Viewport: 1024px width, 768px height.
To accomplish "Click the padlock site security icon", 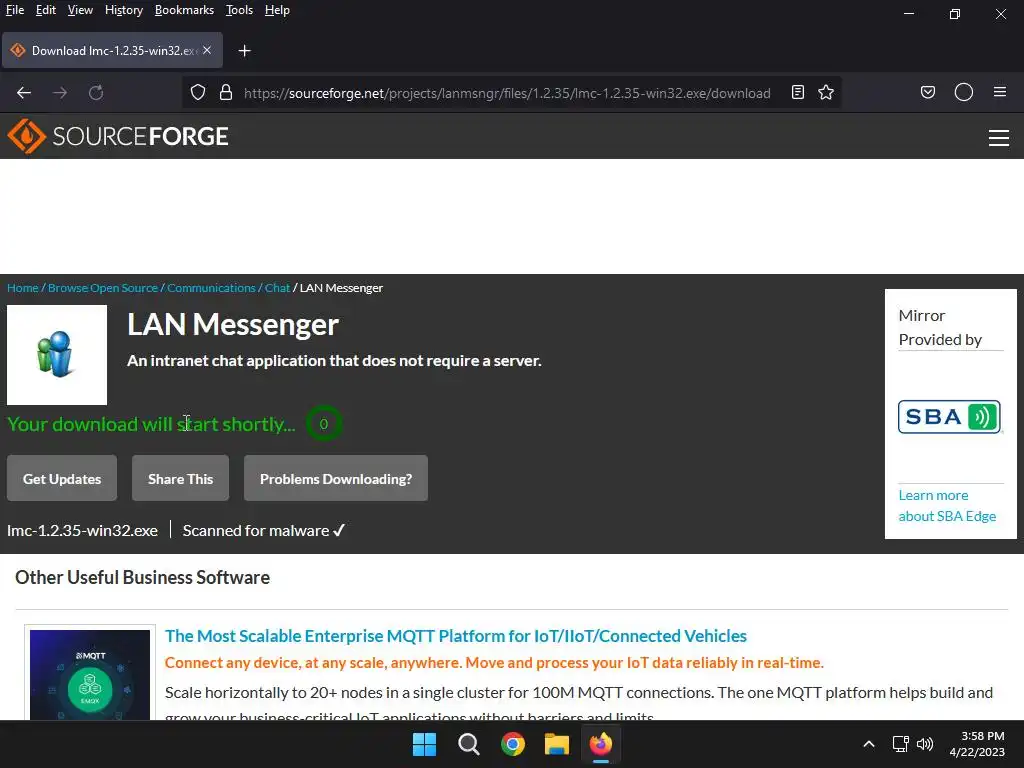I will [x=226, y=93].
